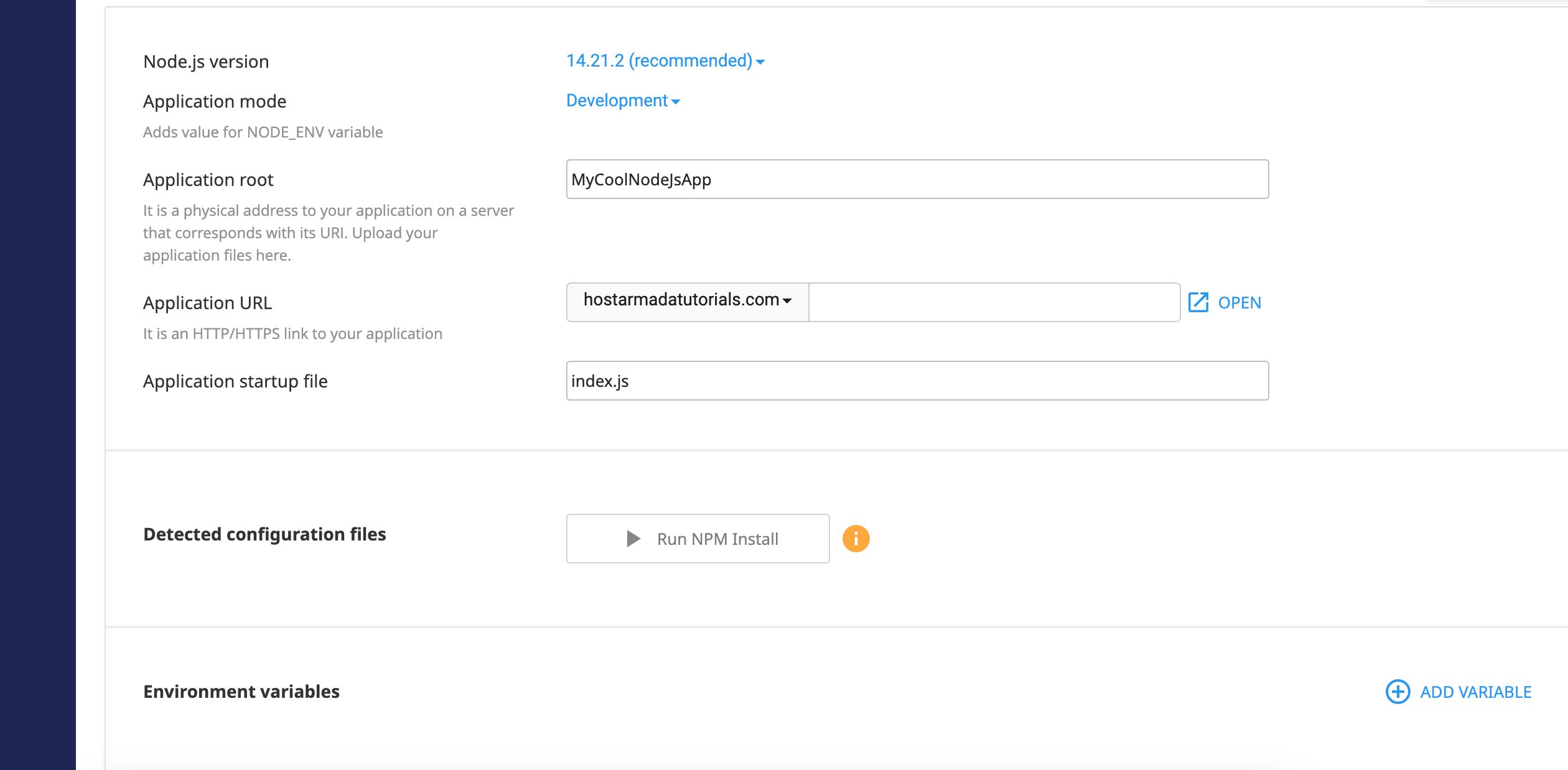Focus the Application root input field
1568x770 pixels.
point(917,179)
